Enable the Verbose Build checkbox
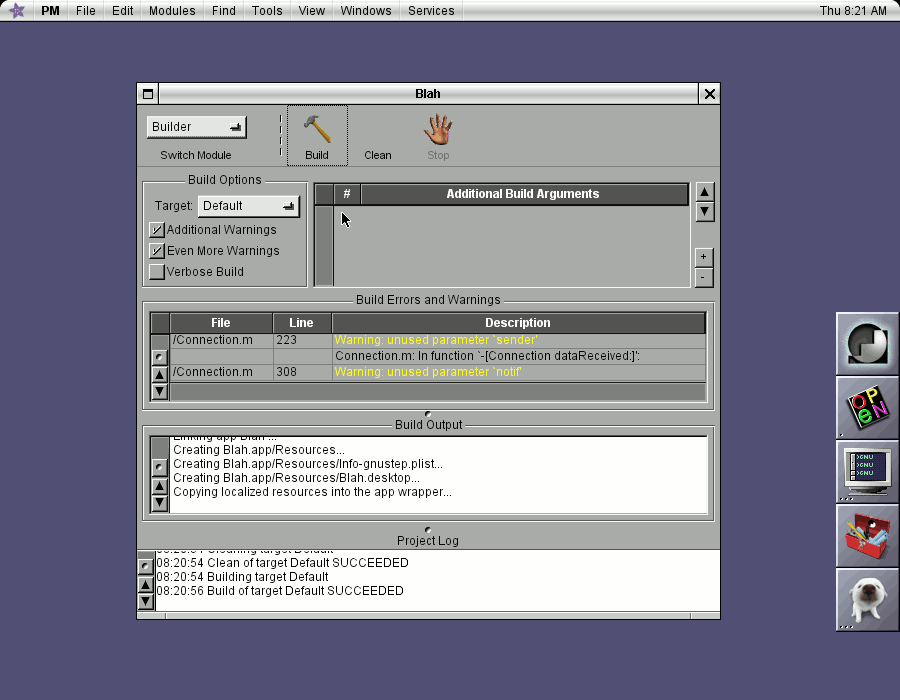Image resolution: width=900 pixels, height=700 pixels. click(157, 271)
